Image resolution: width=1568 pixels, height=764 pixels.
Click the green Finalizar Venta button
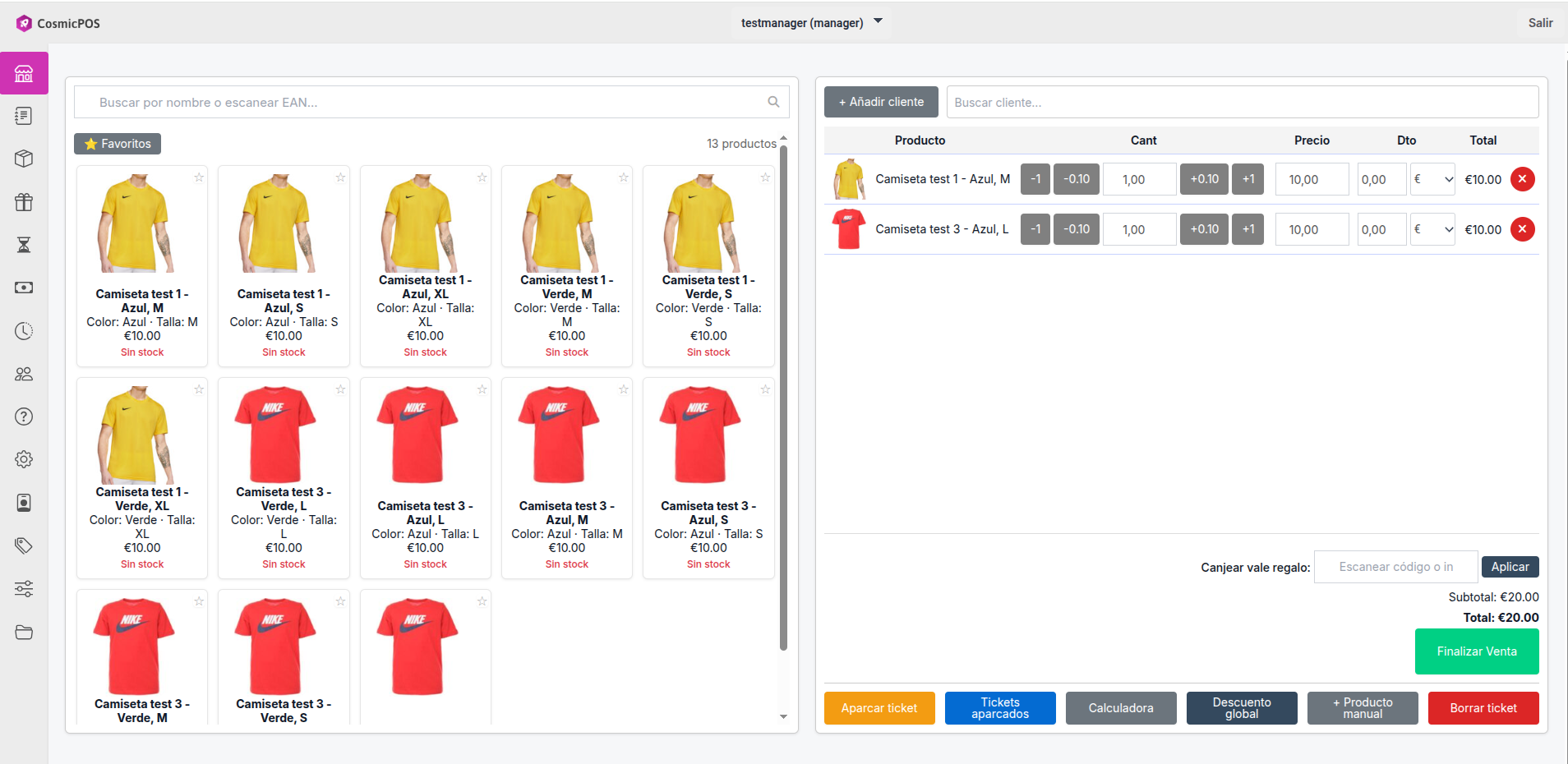[1476, 651]
